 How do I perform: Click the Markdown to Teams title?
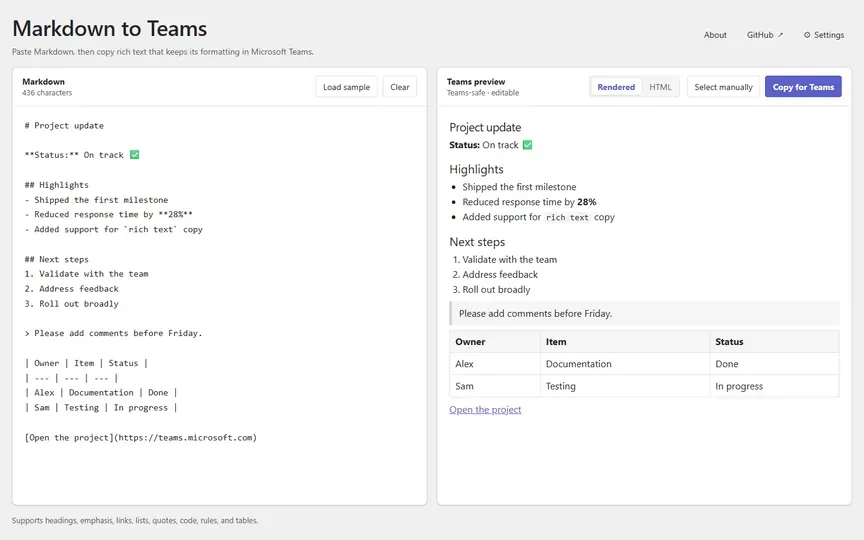tap(110, 29)
